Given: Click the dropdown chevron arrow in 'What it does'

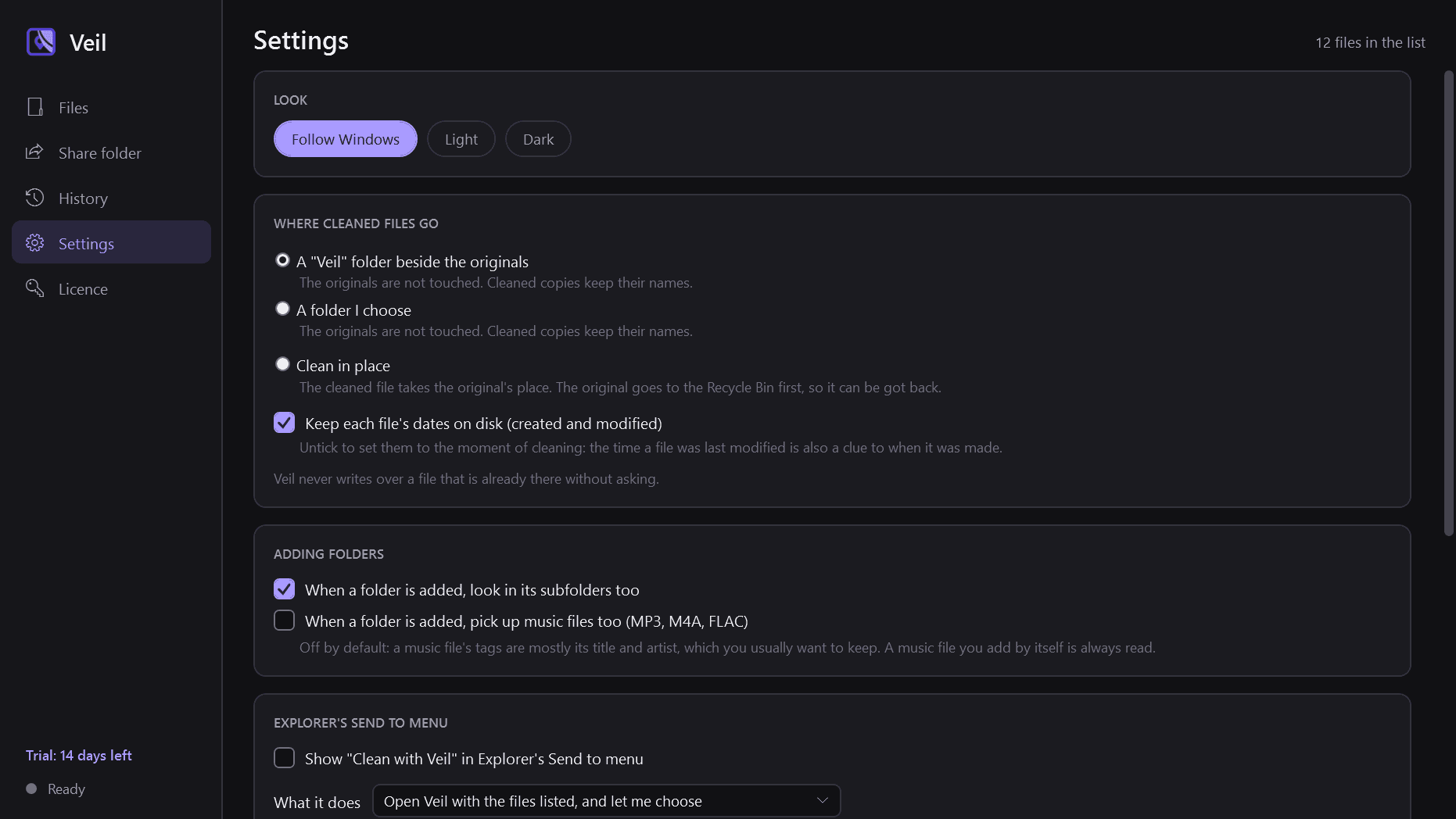Looking at the screenshot, I should (x=822, y=801).
